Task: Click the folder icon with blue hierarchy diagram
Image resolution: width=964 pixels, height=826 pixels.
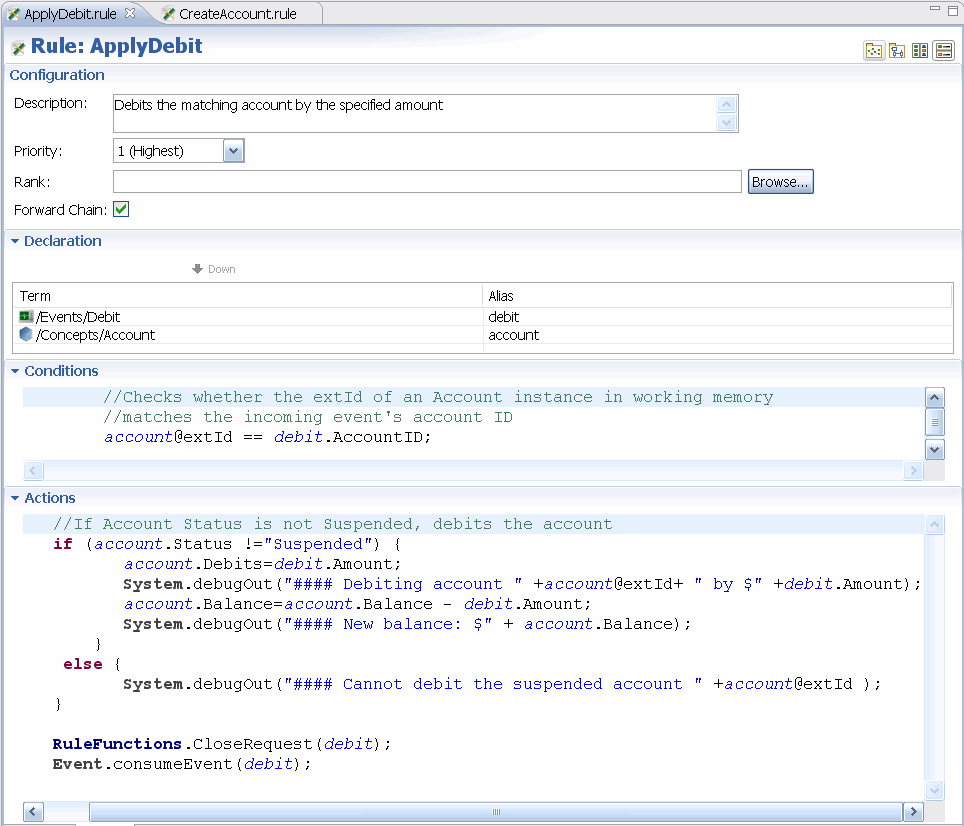Action: (897, 51)
